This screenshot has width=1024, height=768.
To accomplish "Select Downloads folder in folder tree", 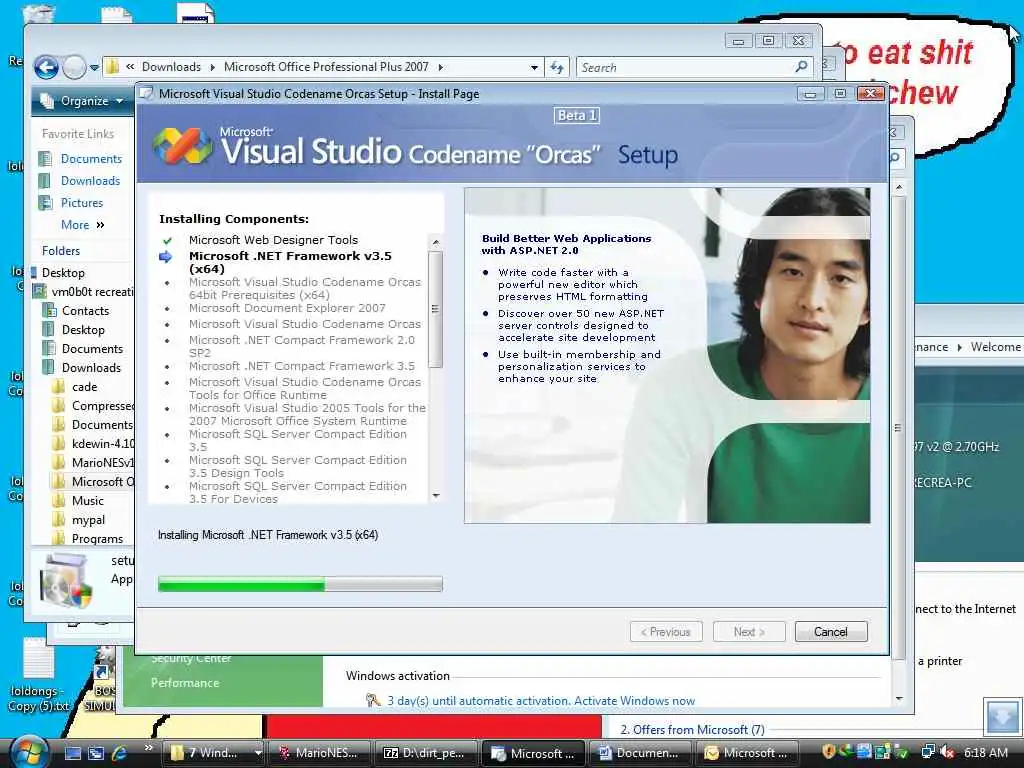I will point(91,368).
